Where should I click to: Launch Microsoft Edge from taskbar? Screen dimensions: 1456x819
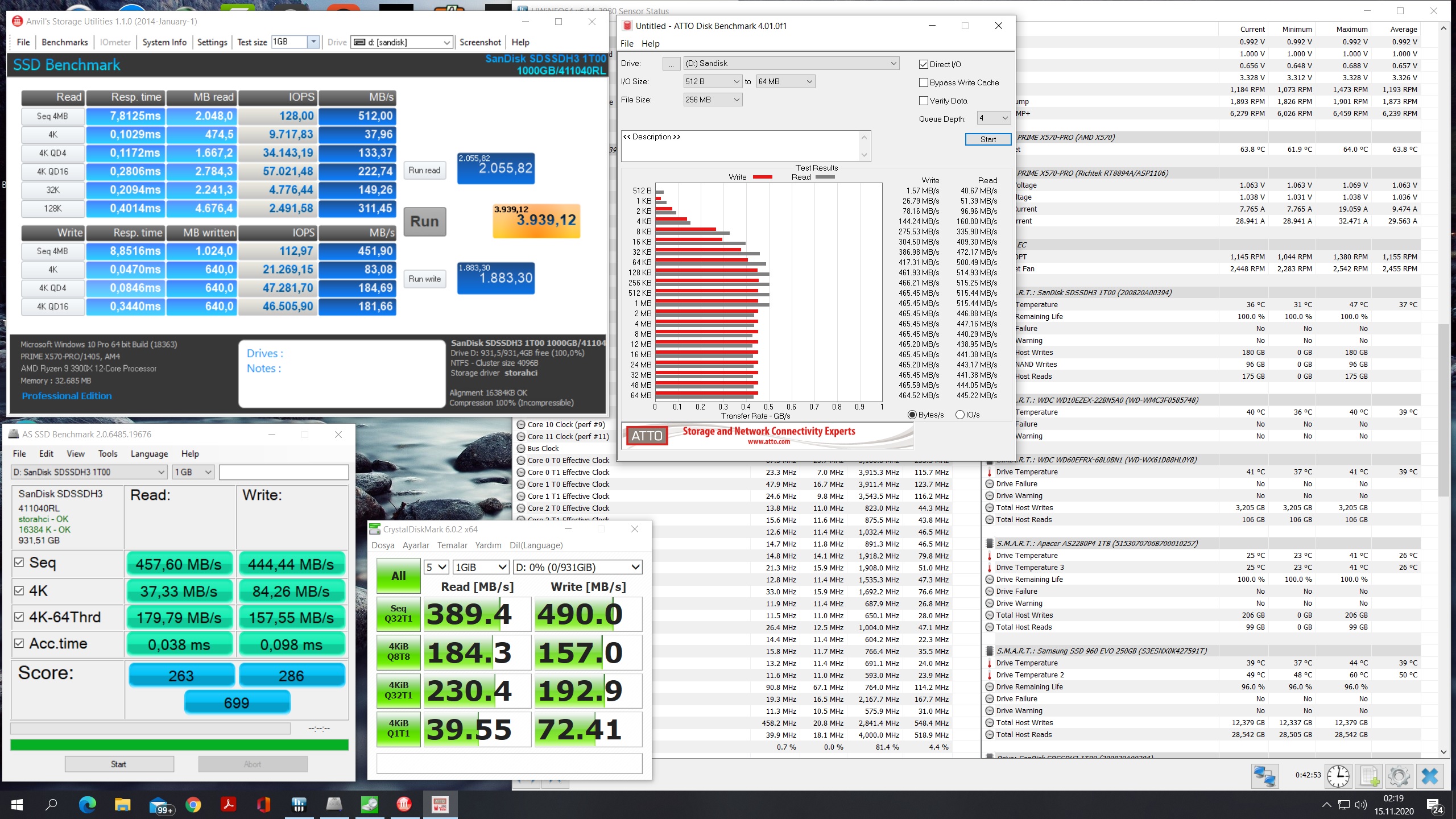[87, 805]
